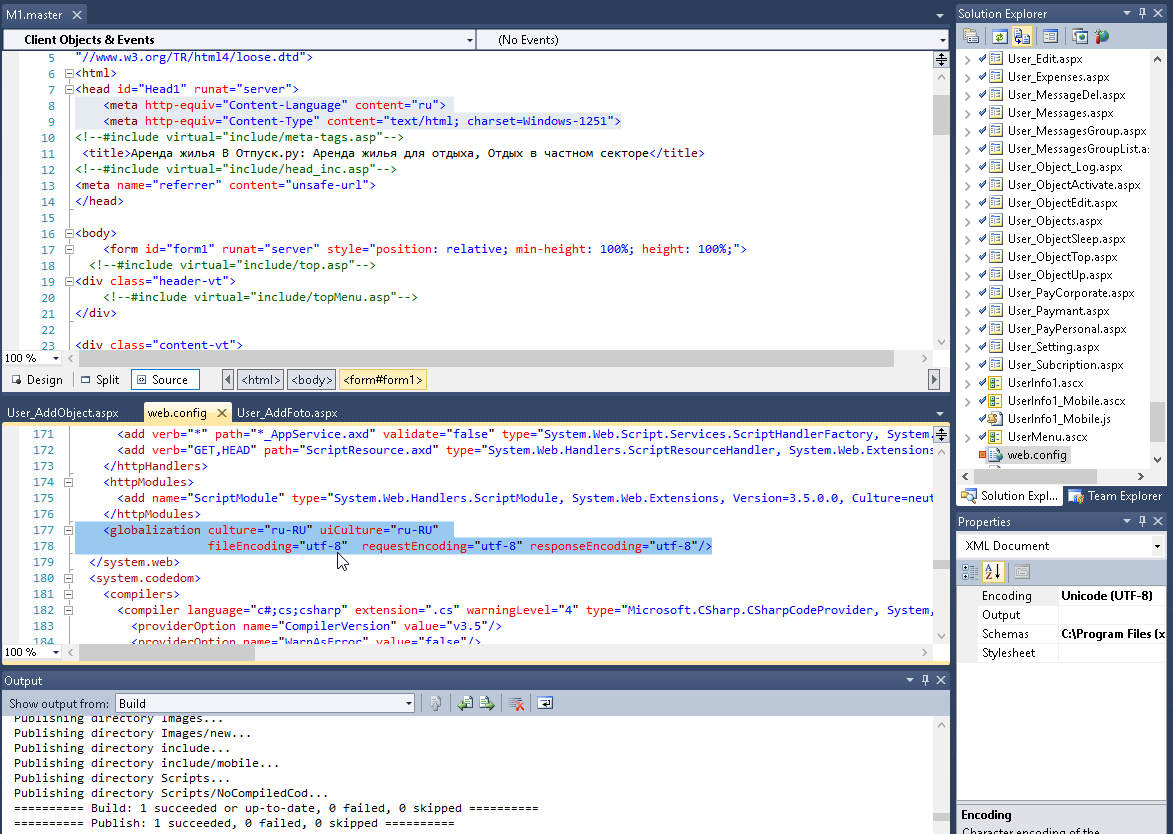Switch Properties grid to Categorized view
The image size is (1173, 834).
click(970, 572)
